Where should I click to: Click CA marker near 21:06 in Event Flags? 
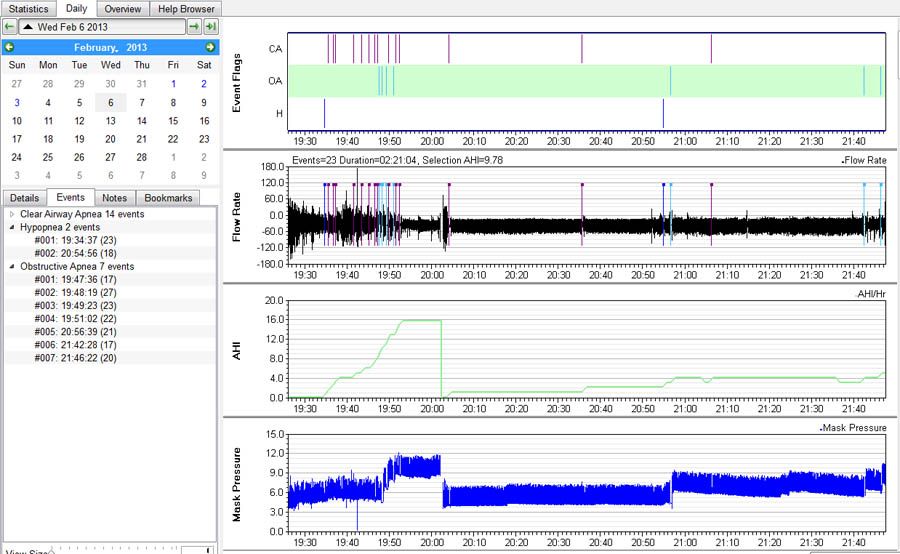711,49
